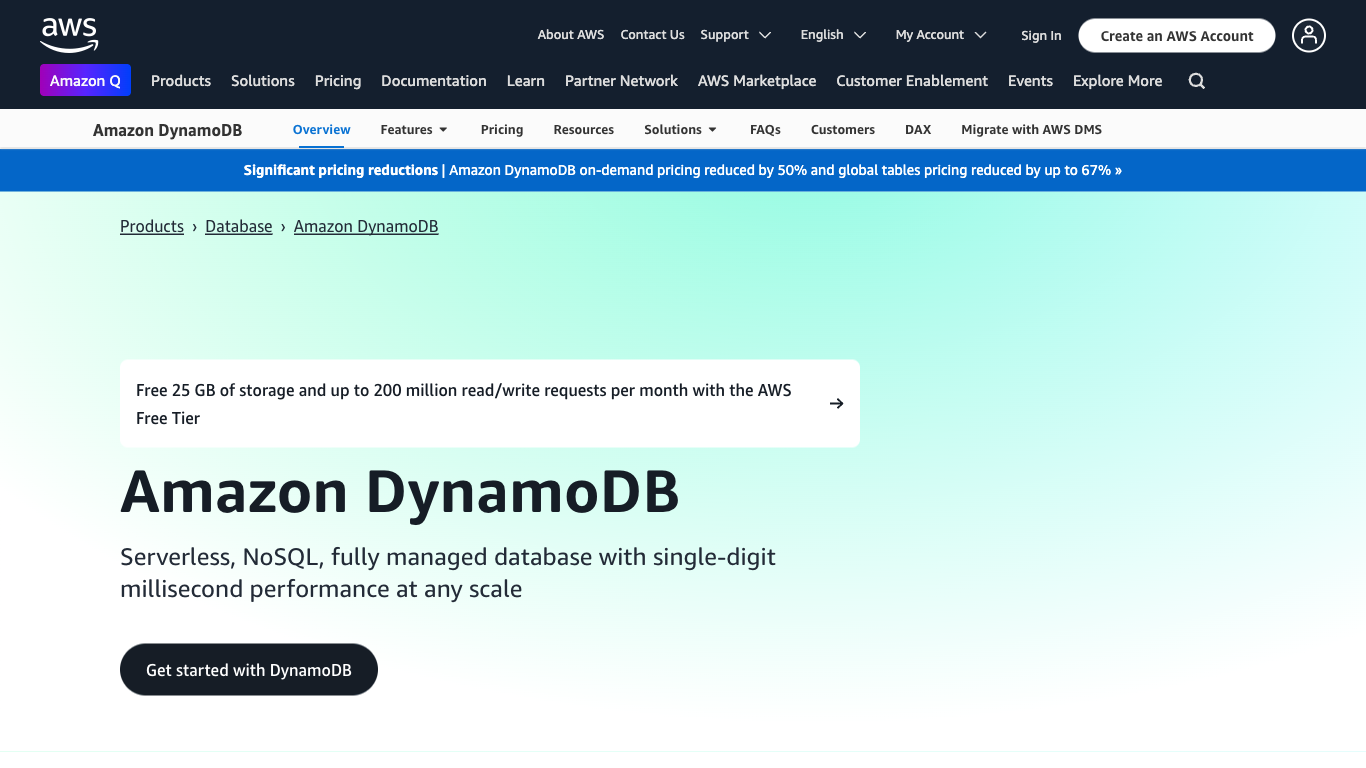Select the Customers tab

coord(843,130)
